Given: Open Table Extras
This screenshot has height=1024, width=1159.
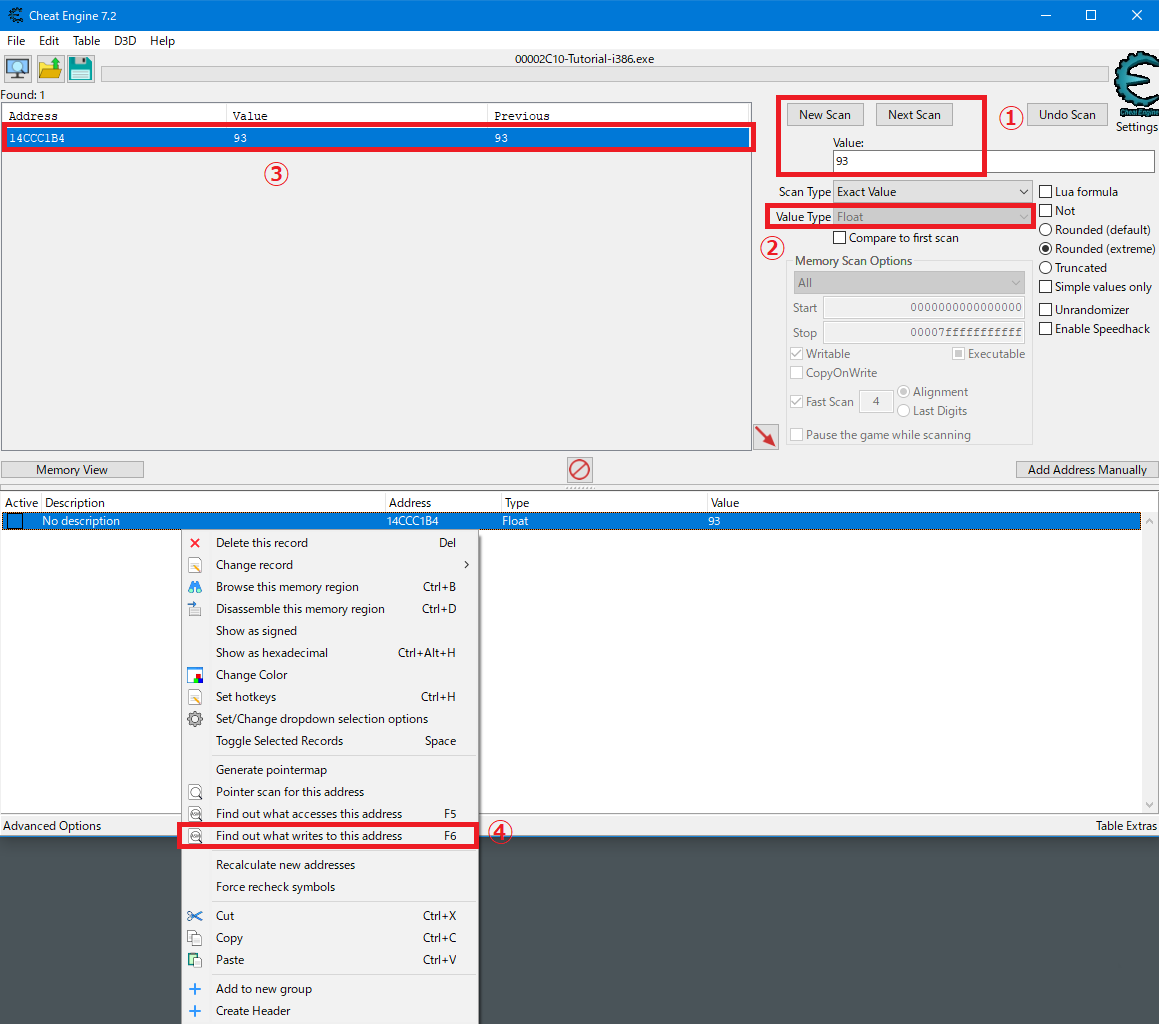Looking at the screenshot, I should tap(1126, 826).
